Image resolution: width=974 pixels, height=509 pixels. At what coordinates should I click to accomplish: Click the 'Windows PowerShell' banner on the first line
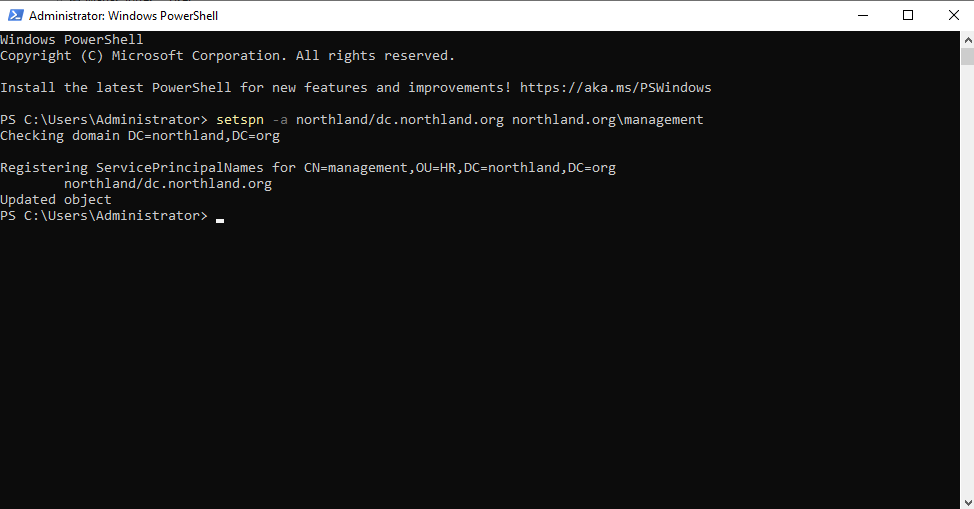(72, 40)
